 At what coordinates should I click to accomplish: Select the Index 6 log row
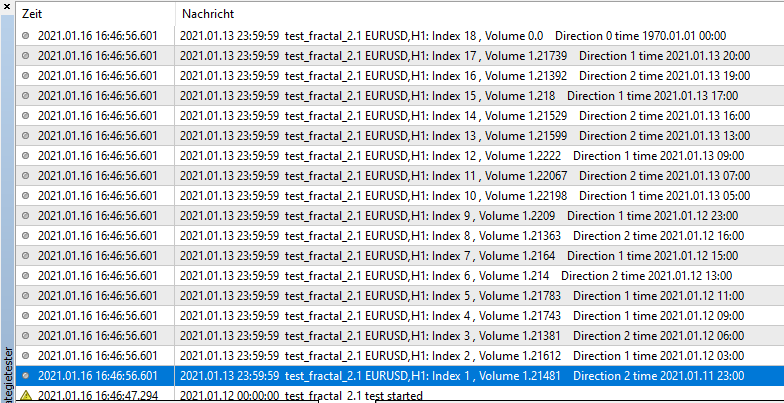(400, 276)
